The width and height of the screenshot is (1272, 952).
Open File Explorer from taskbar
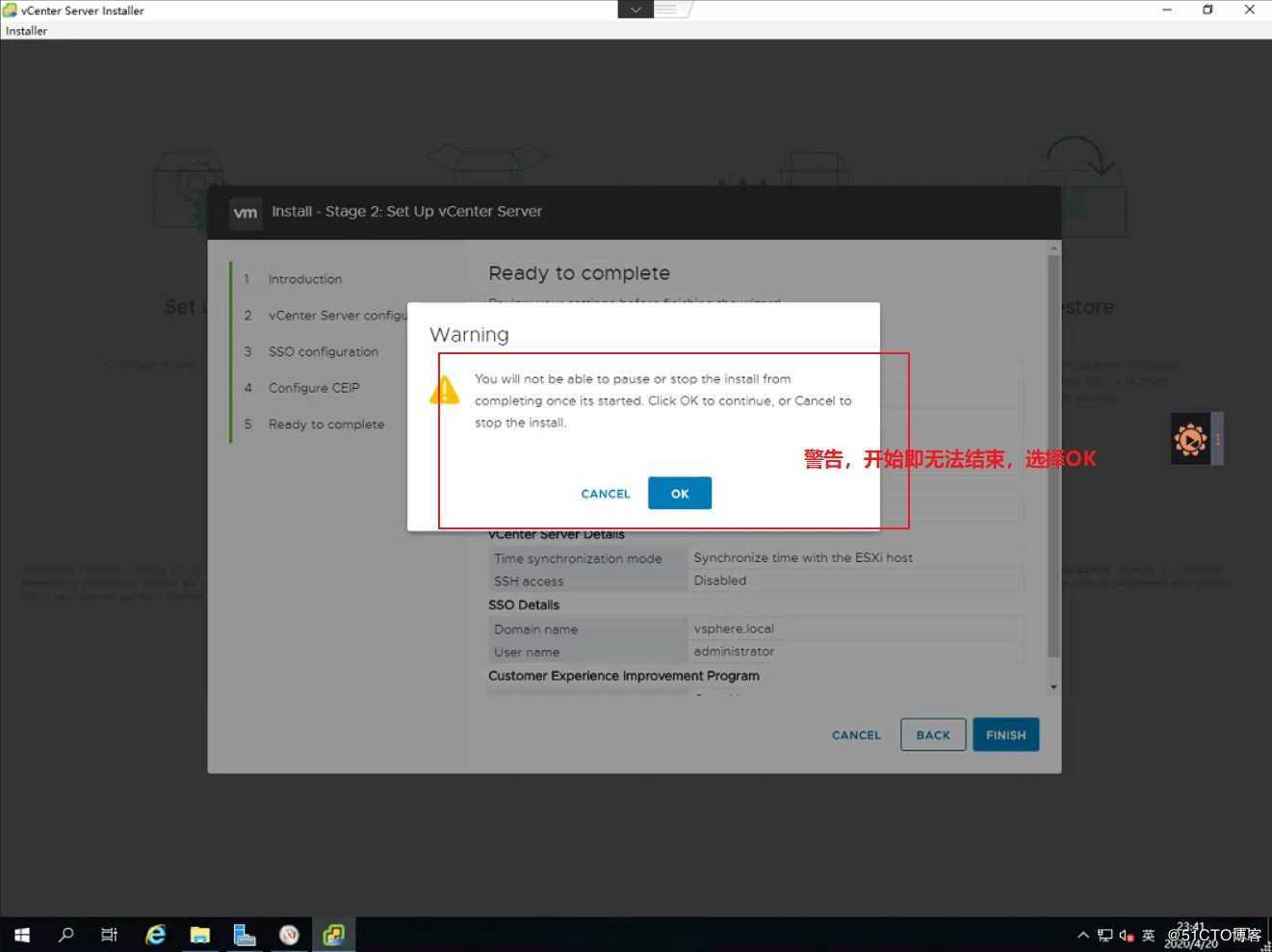tap(199, 935)
